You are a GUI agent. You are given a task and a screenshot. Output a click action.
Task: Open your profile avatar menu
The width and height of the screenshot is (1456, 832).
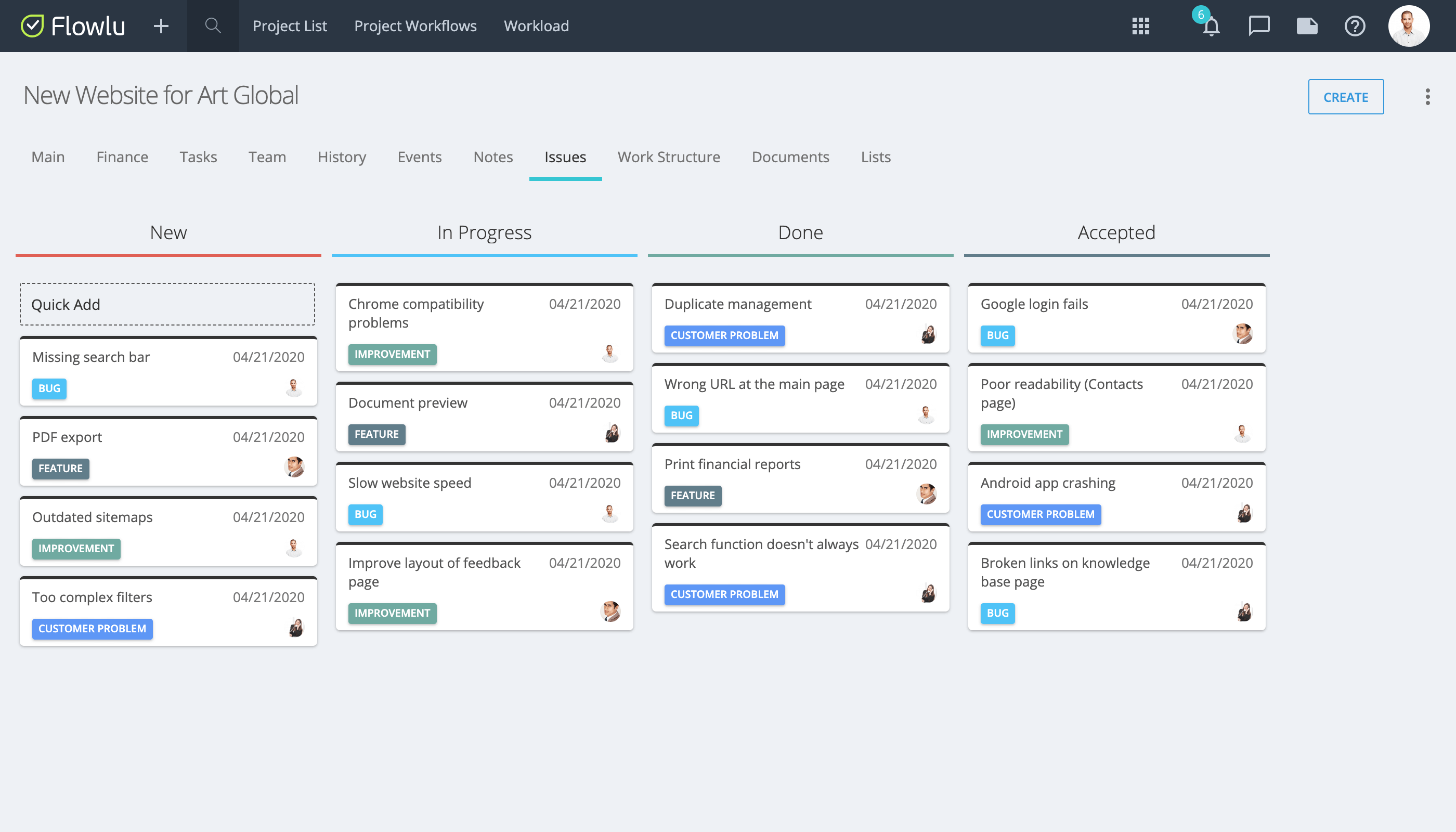tap(1409, 25)
